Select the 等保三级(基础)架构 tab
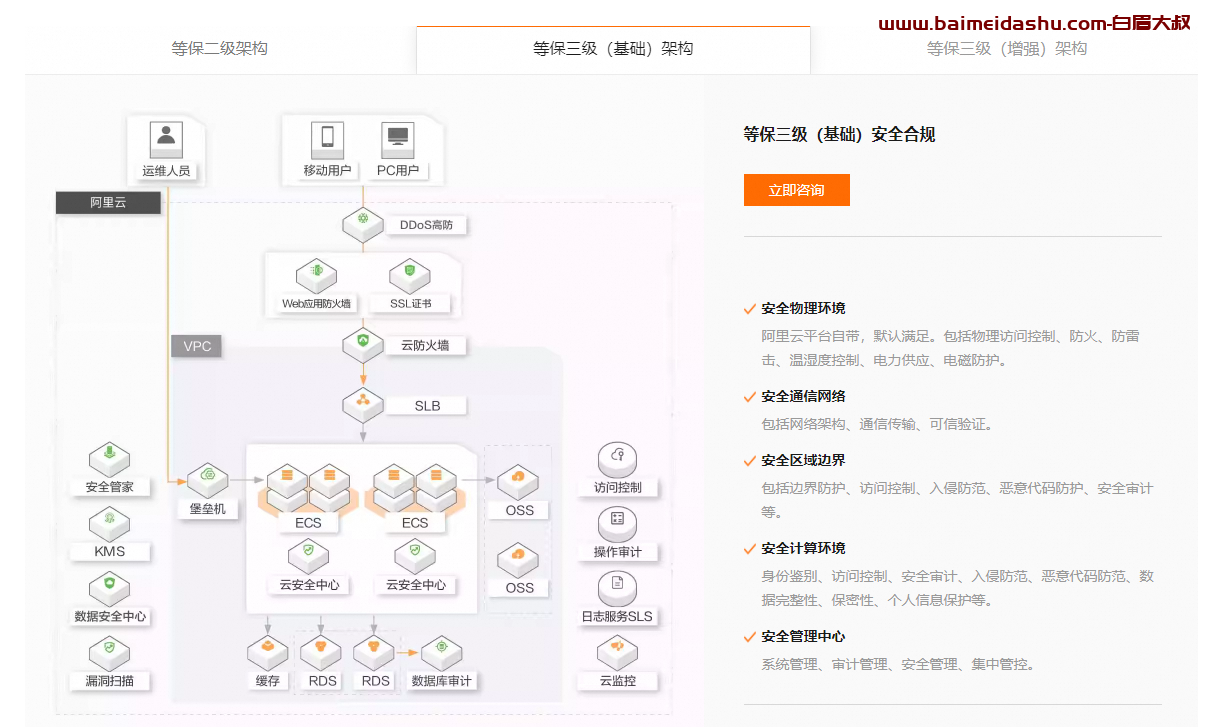 613,48
